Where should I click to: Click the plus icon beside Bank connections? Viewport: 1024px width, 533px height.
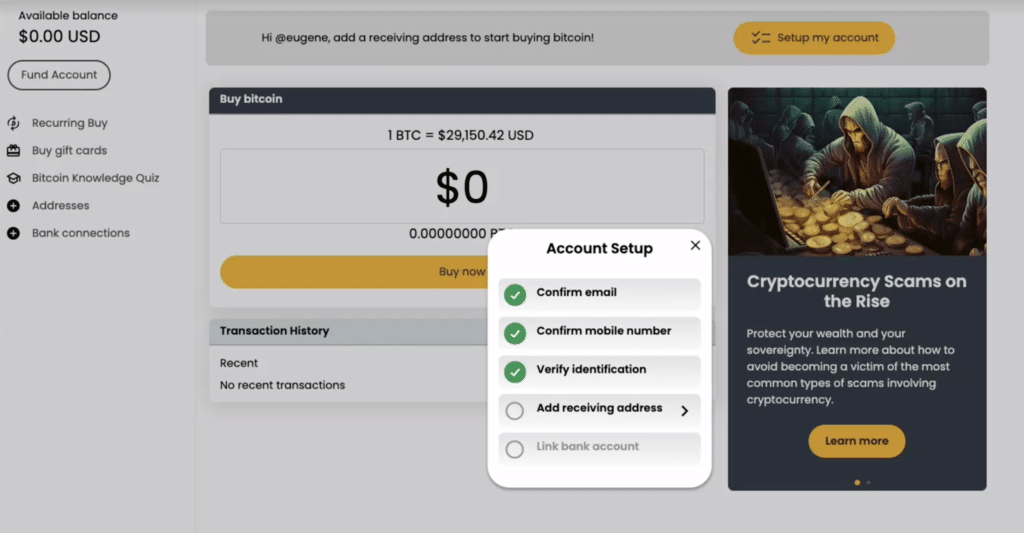coord(13,233)
